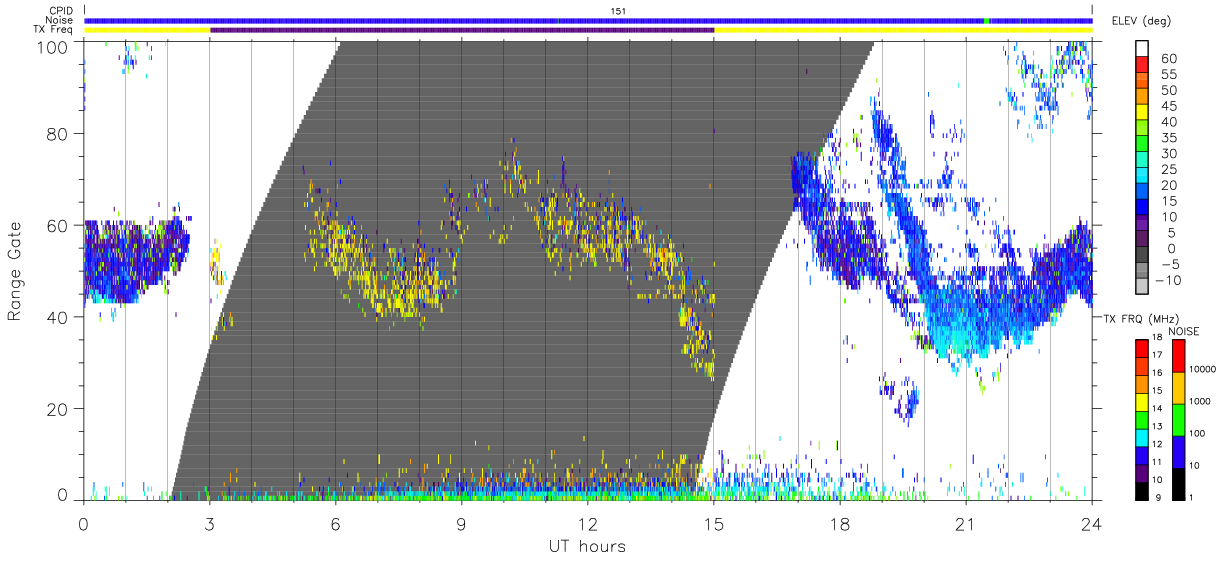Click the black 1–10 NOISE swatch
The image size is (1228, 567).
coord(1179,483)
